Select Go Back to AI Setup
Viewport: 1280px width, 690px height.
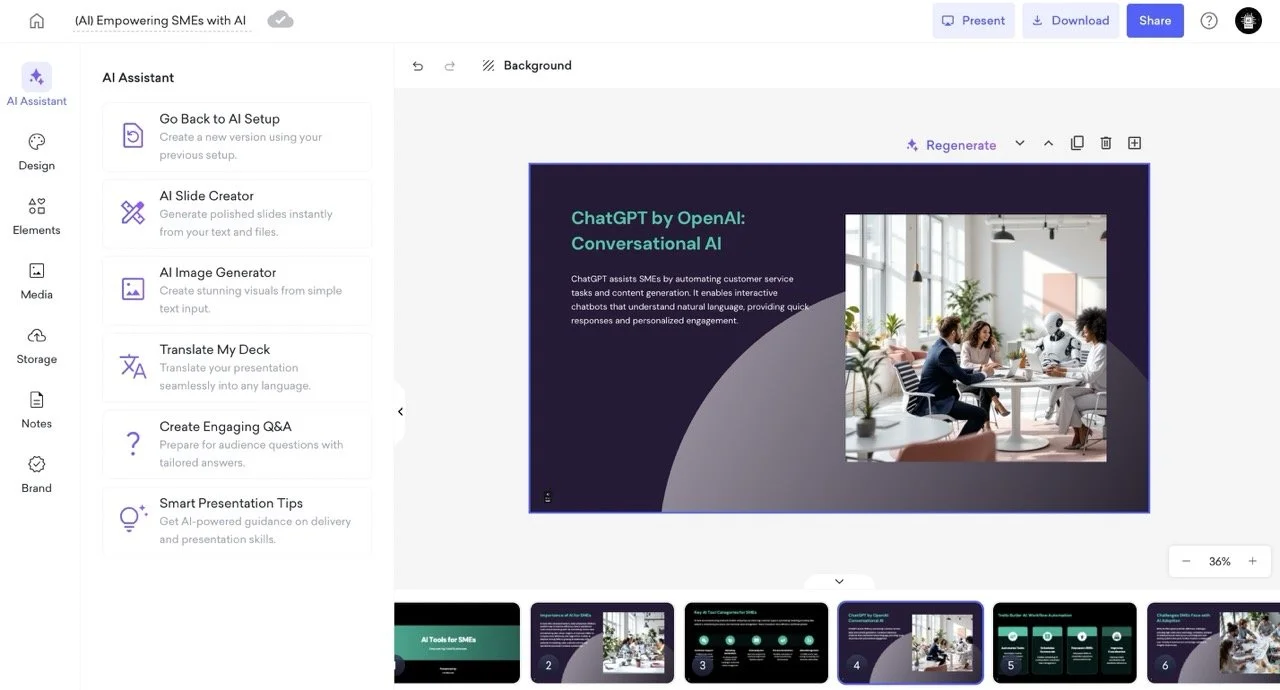click(237, 136)
